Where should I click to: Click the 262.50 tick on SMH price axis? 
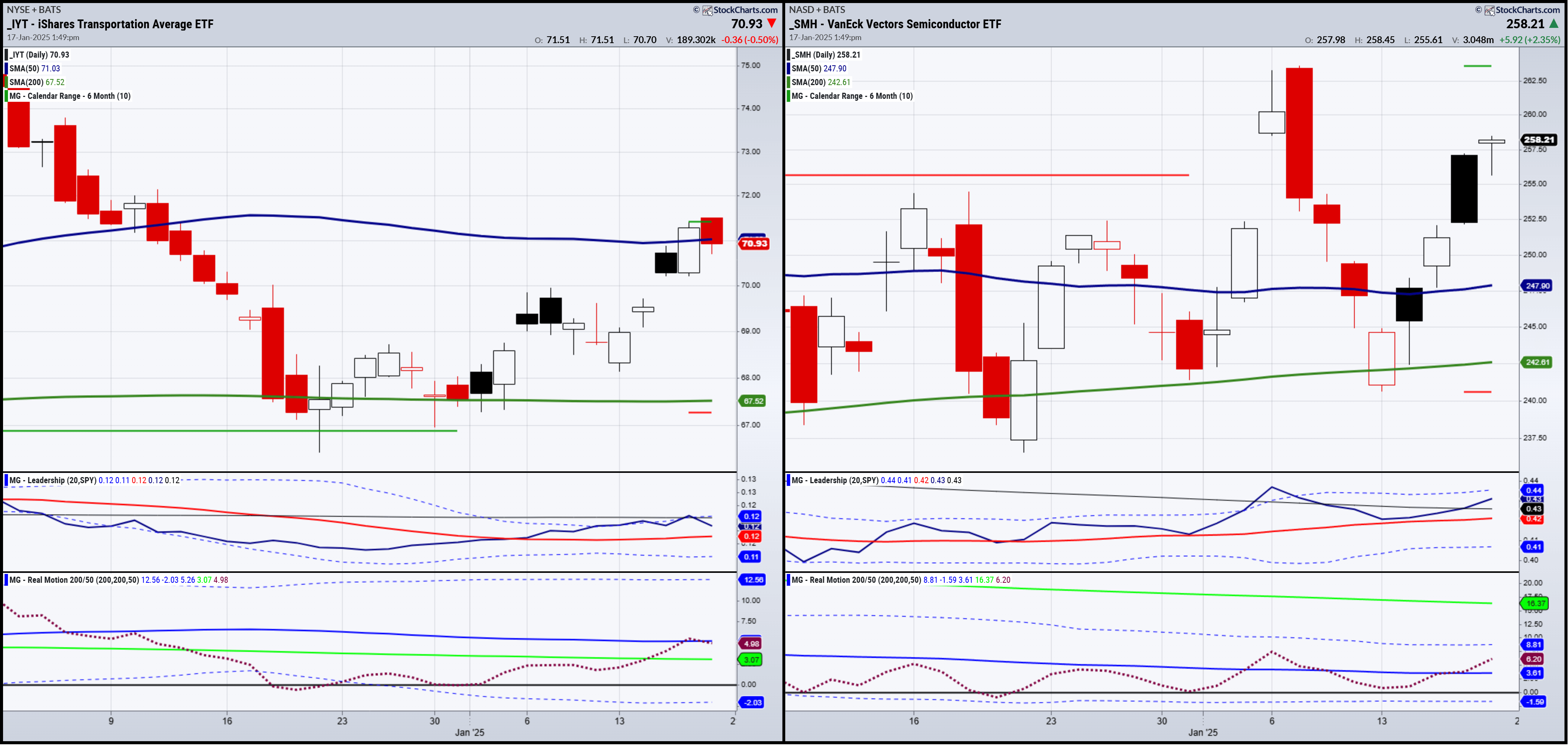pos(1534,81)
